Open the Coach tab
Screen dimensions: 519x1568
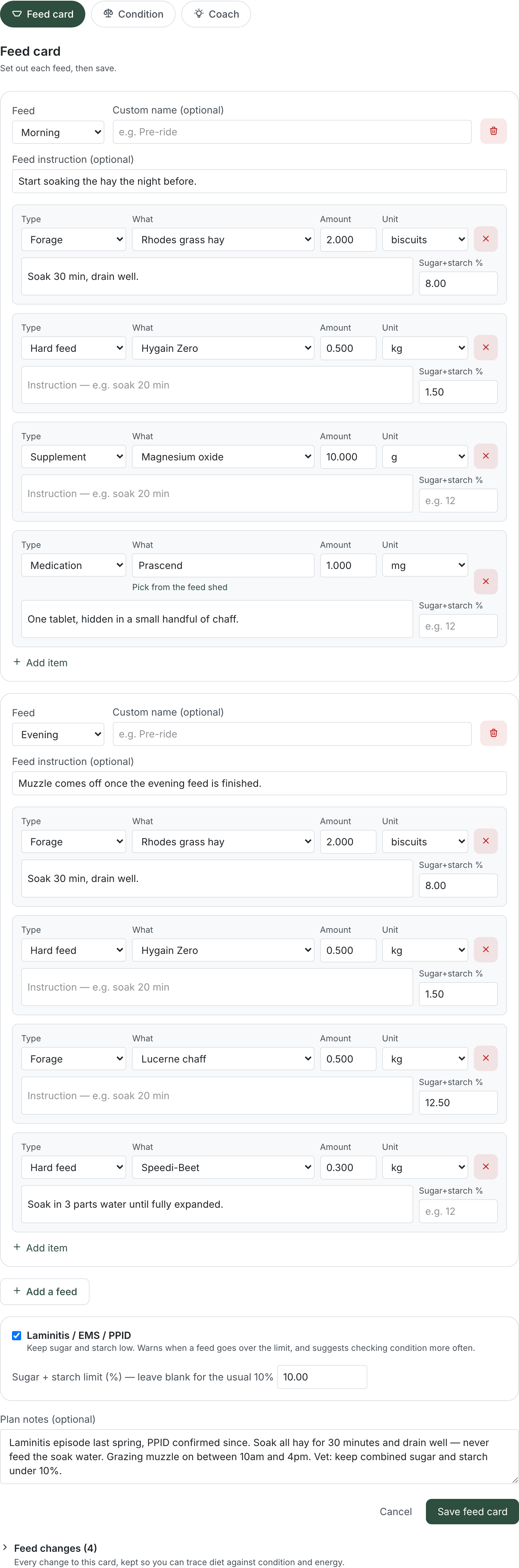pyautogui.click(x=216, y=14)
